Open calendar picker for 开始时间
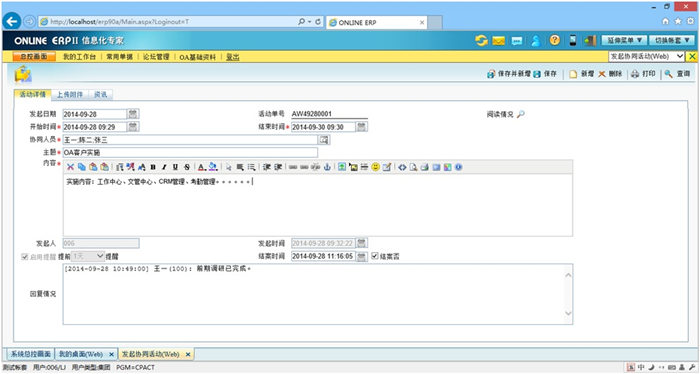Viewport: 700px width, 374px height. pyautogui.click(x=133, y=127)
